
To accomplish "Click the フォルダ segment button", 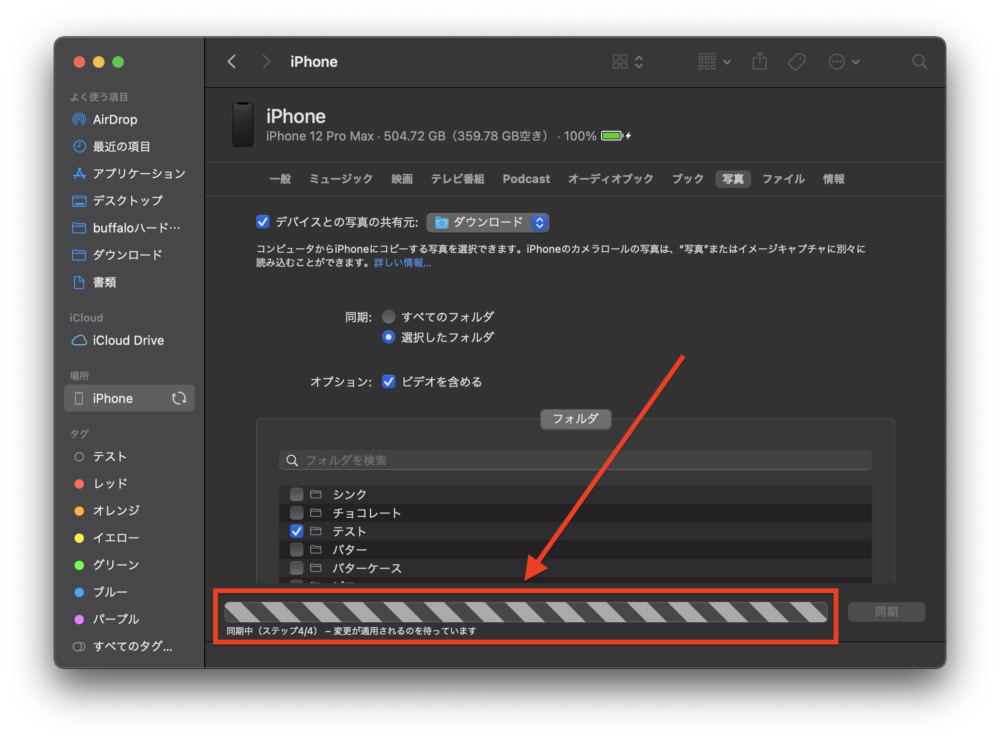I will click(575, 418).
